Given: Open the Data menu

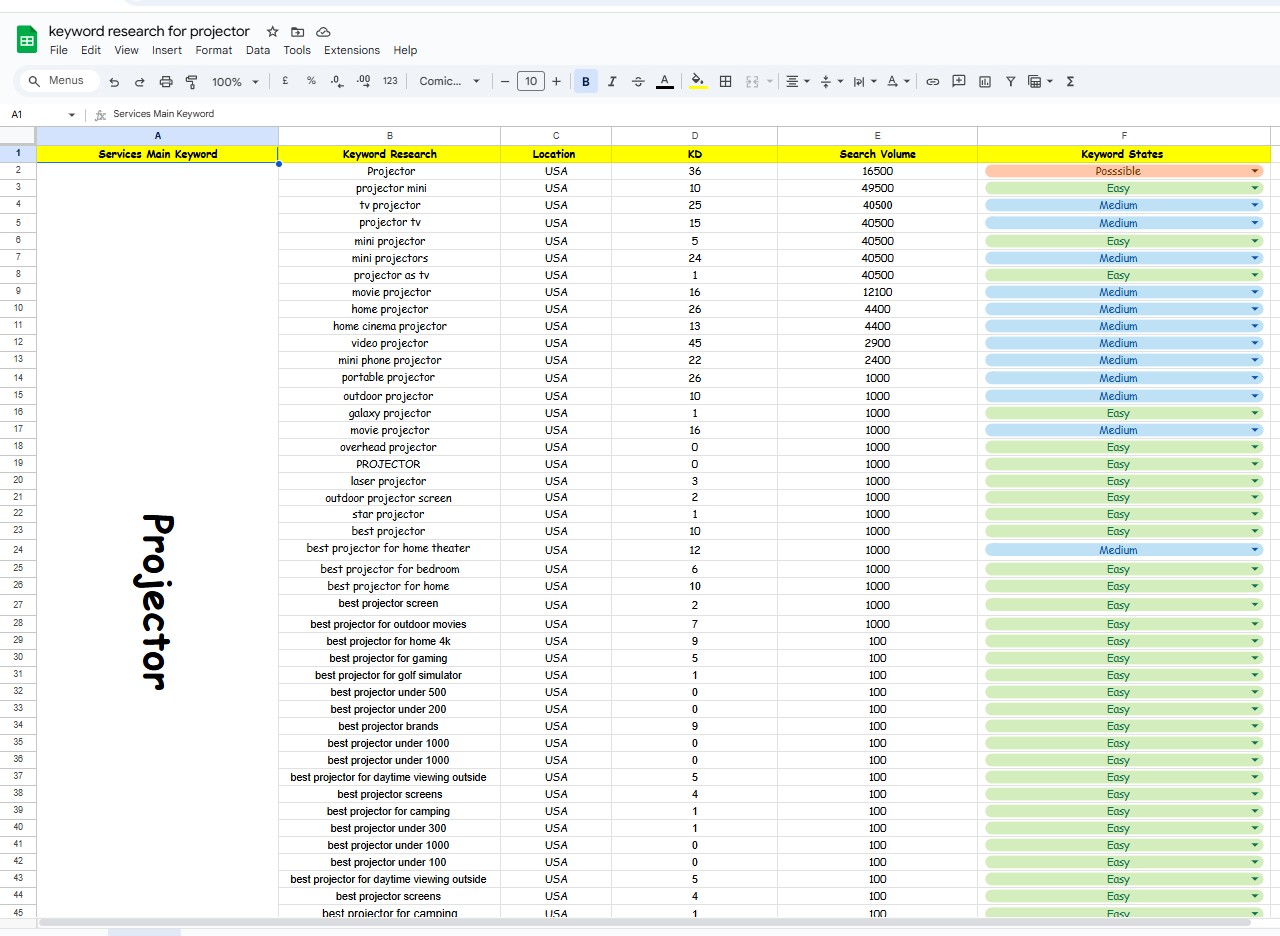Looking at the screenshot, I should [257, 50].
